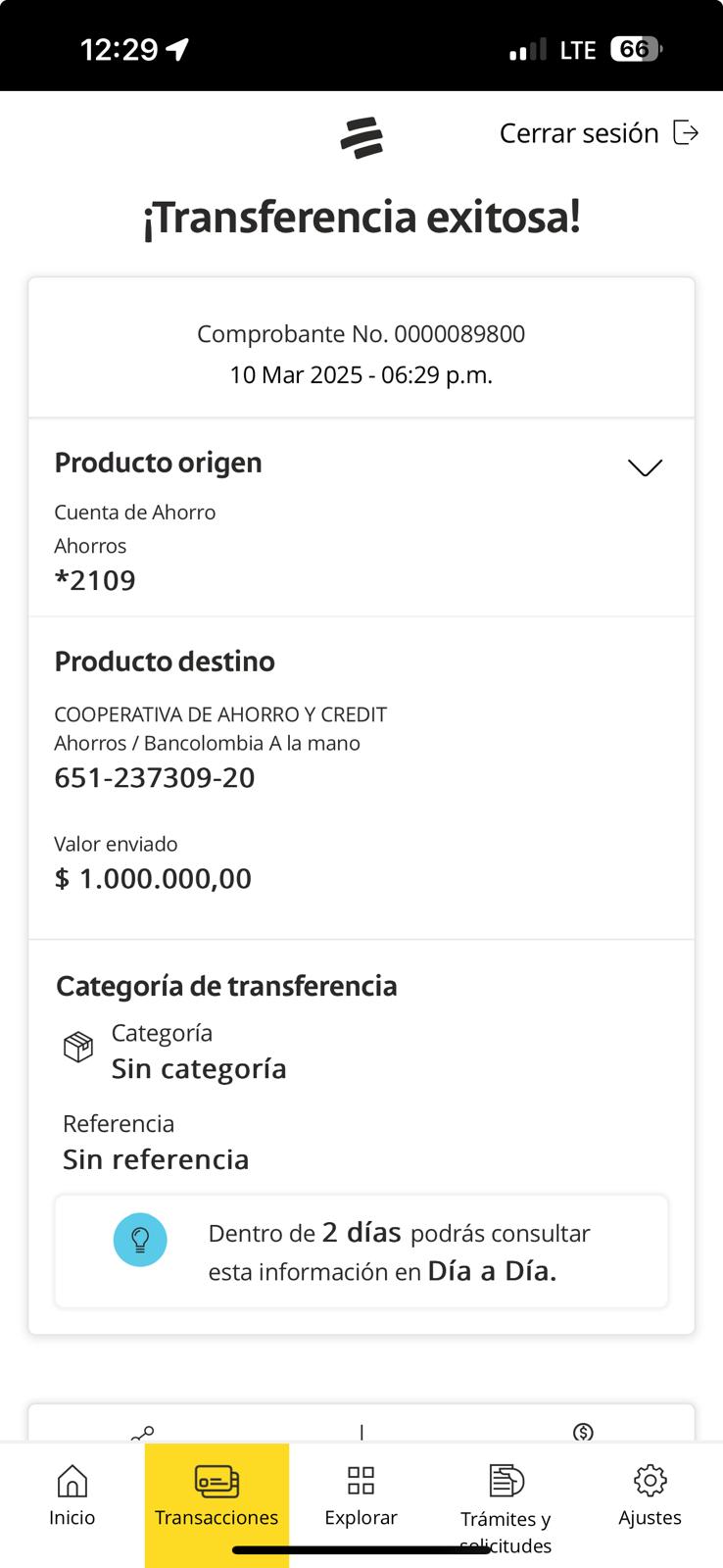Screen dimensions: 723x1568
Task: Check the battery indicator in the status bar
Action: click(x=636, y=49)
